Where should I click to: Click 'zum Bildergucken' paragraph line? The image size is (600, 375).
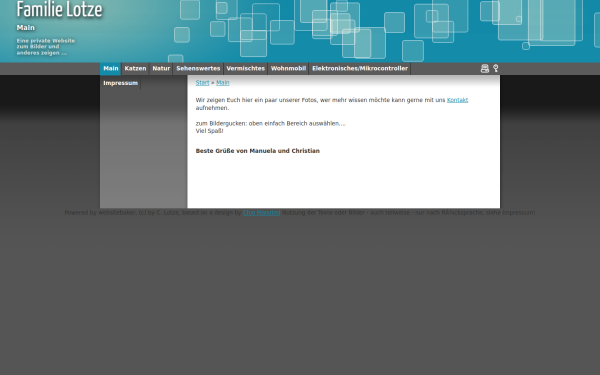tap(271, 124)
